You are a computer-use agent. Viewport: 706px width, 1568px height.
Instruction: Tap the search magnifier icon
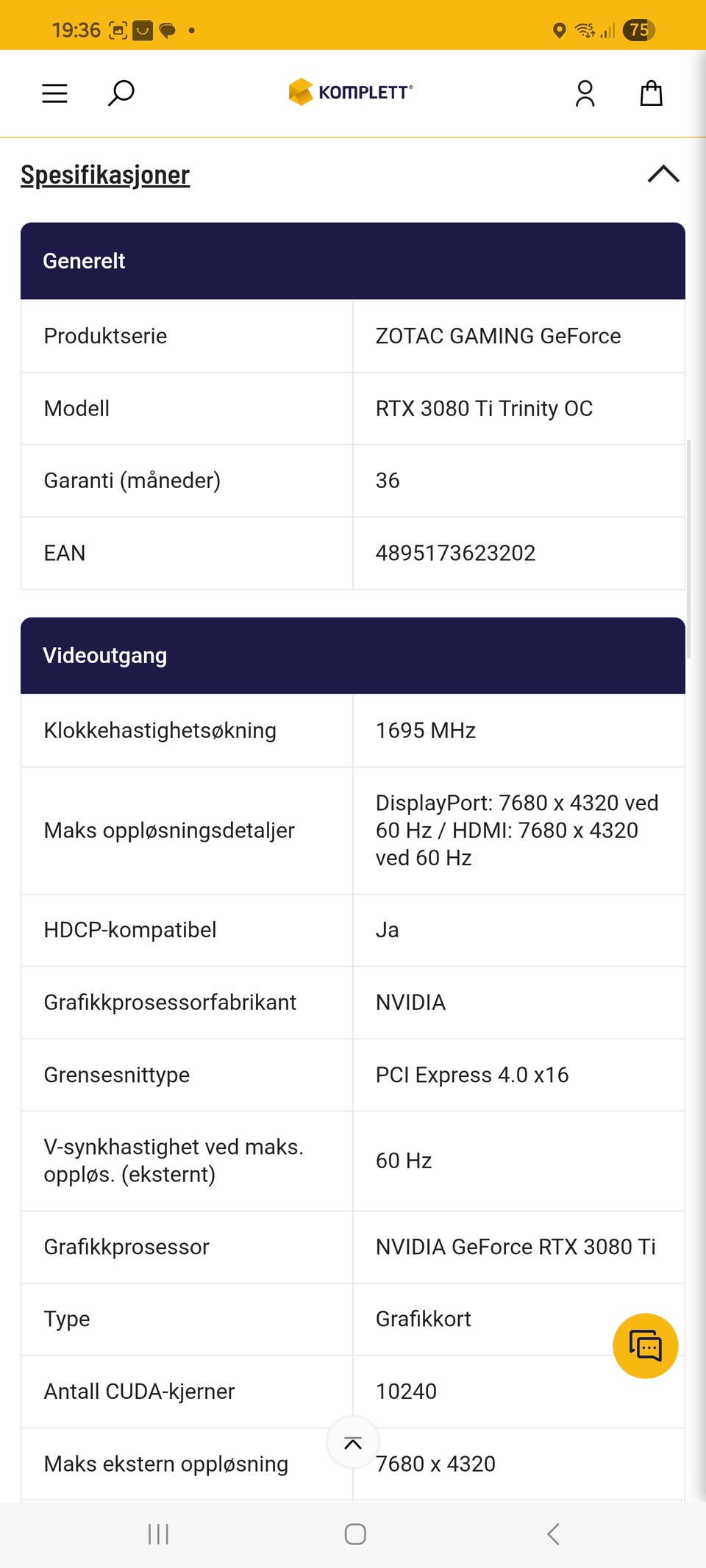click(121, 93)
